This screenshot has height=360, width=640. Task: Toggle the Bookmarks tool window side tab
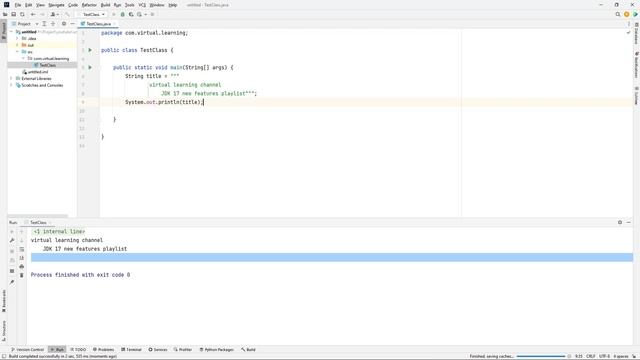click(4, 301)
